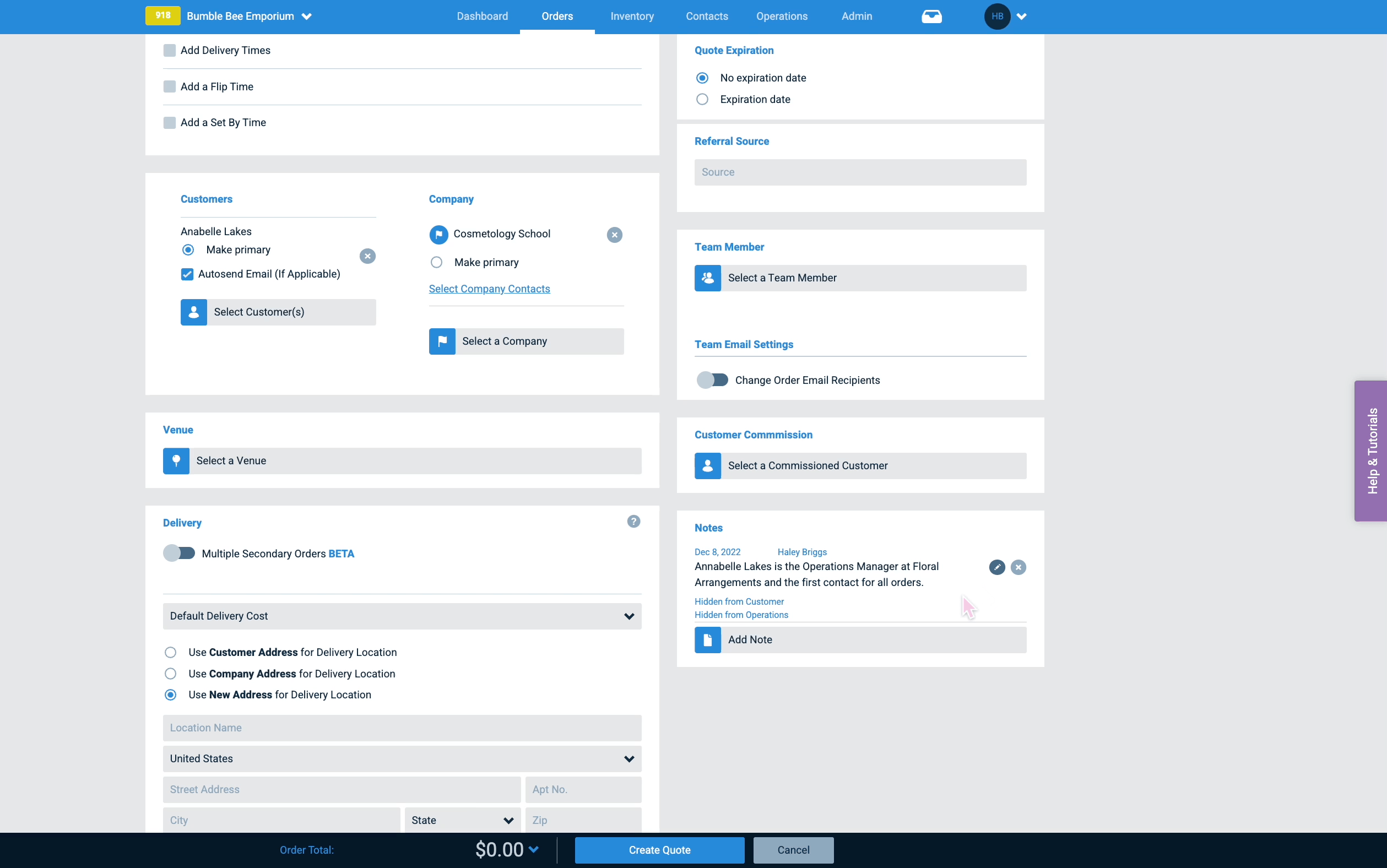The image size is (1387, 868).
Task: Edit the Annabelle Lakes note with pencil icon
Action: [997, 567]
